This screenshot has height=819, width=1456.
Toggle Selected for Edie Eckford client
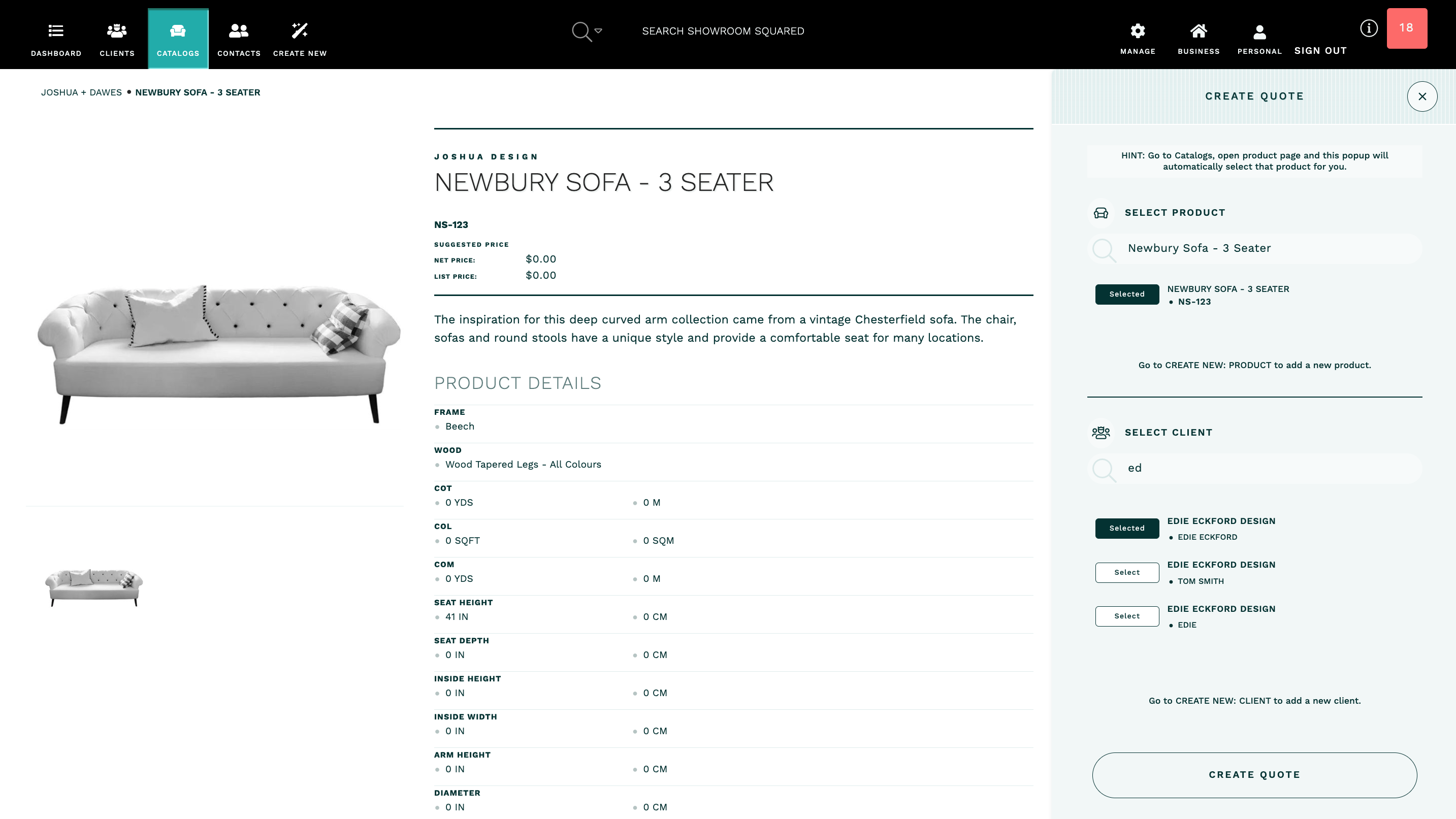point(1126,528)
